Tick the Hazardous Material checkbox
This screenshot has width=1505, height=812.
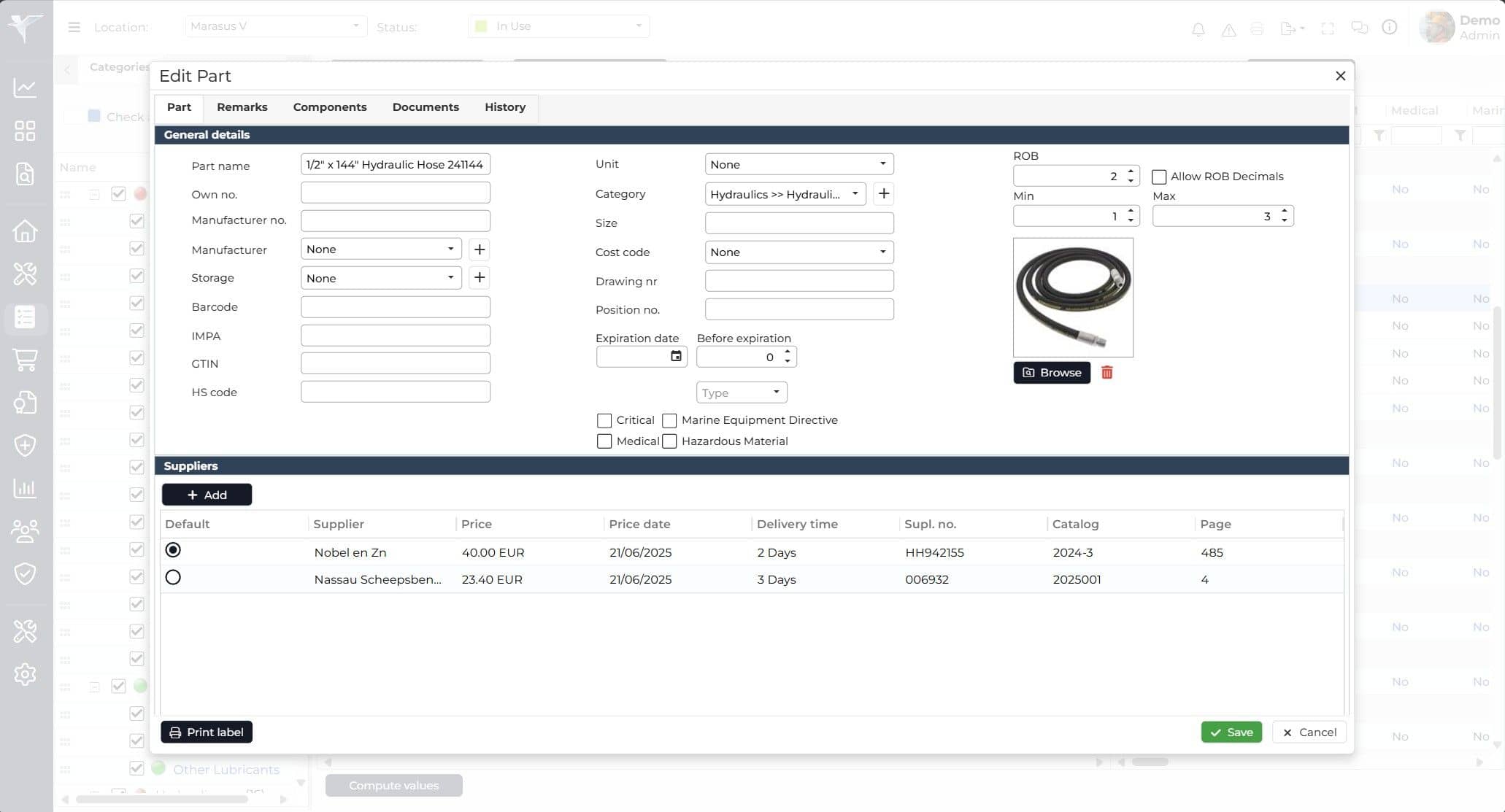pos(669,441)
